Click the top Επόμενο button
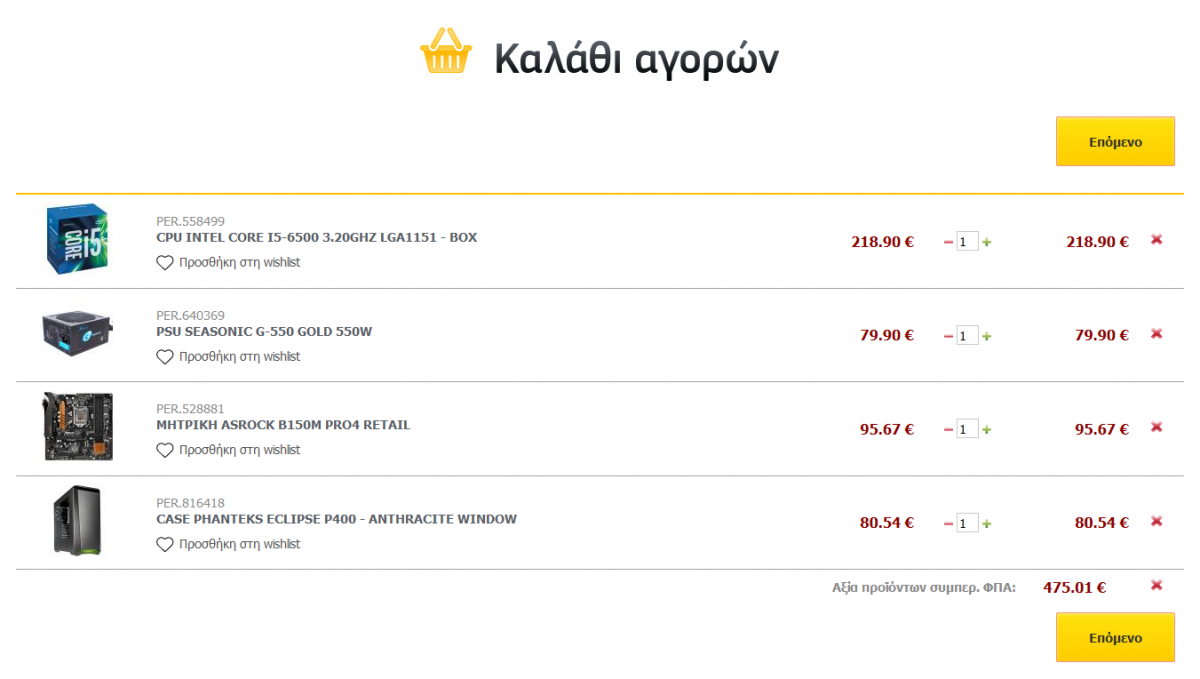The height and width of the screenshot is (679, 1200). tap(1115, 142)
